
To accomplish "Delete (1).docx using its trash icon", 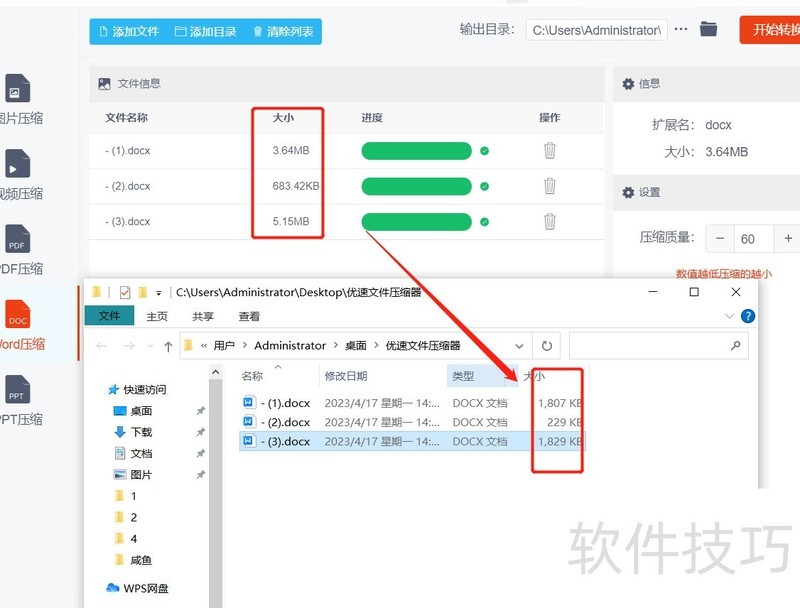I will point(547,149).
